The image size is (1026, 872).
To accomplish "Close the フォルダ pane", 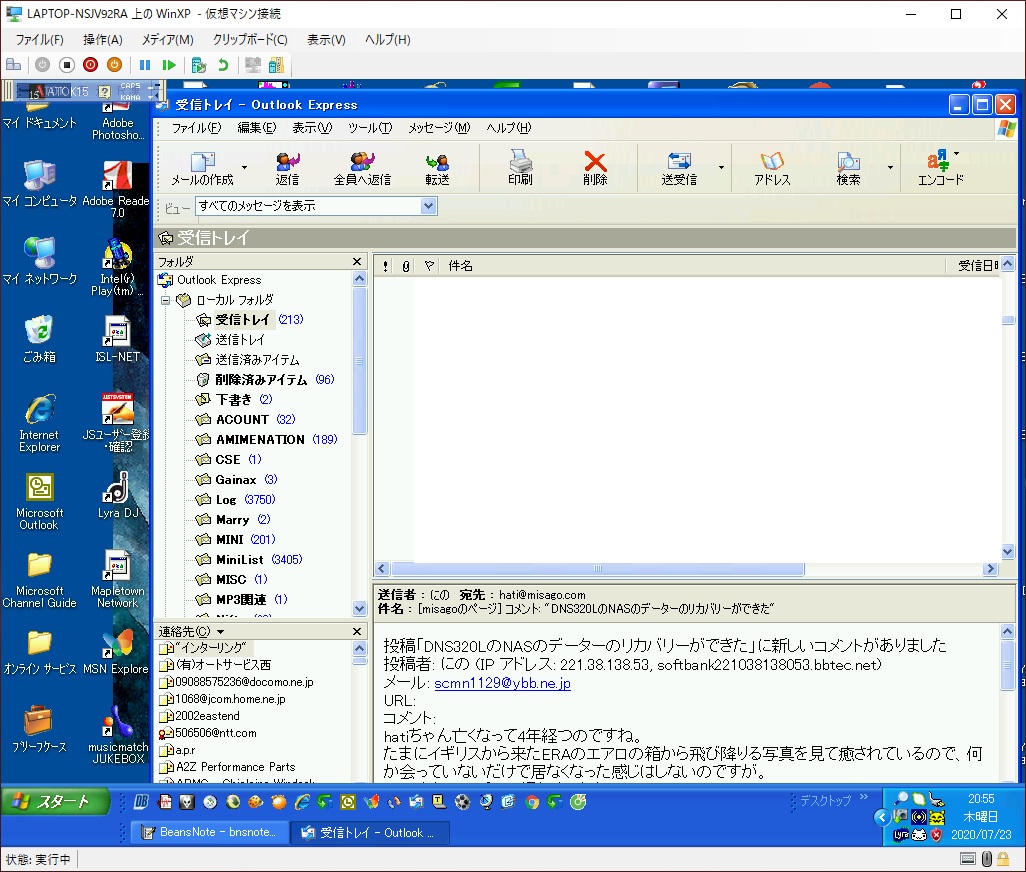I will tap(357, 262).
